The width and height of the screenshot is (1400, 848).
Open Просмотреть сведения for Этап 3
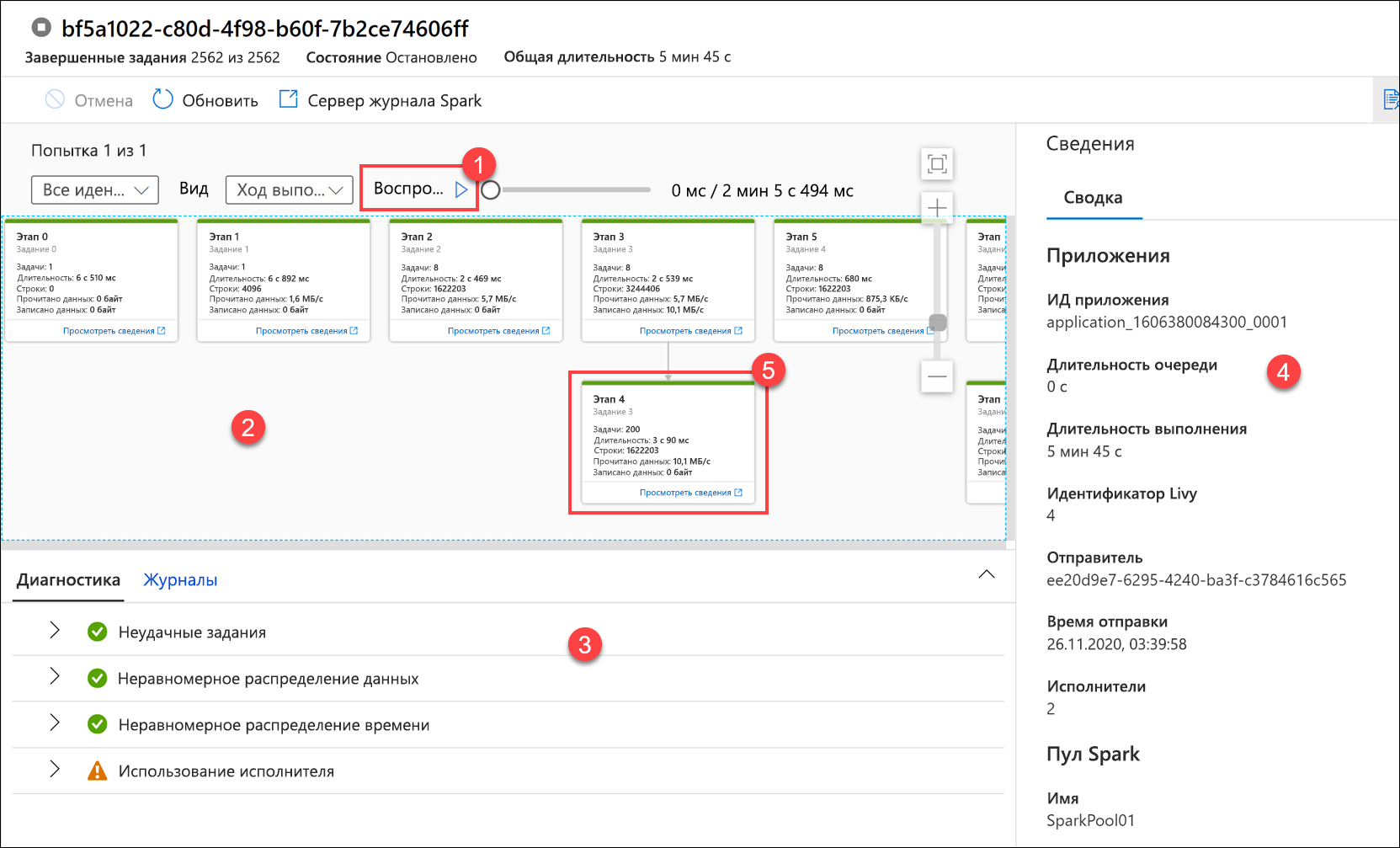(x=690, y=331)
